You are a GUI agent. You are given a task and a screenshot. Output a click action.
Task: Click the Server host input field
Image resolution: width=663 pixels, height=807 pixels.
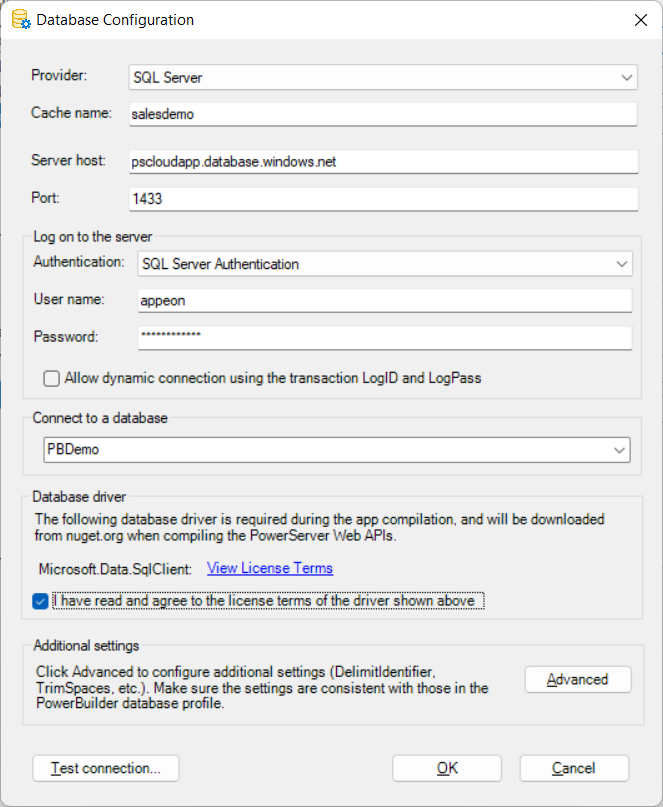click(383, 161)
